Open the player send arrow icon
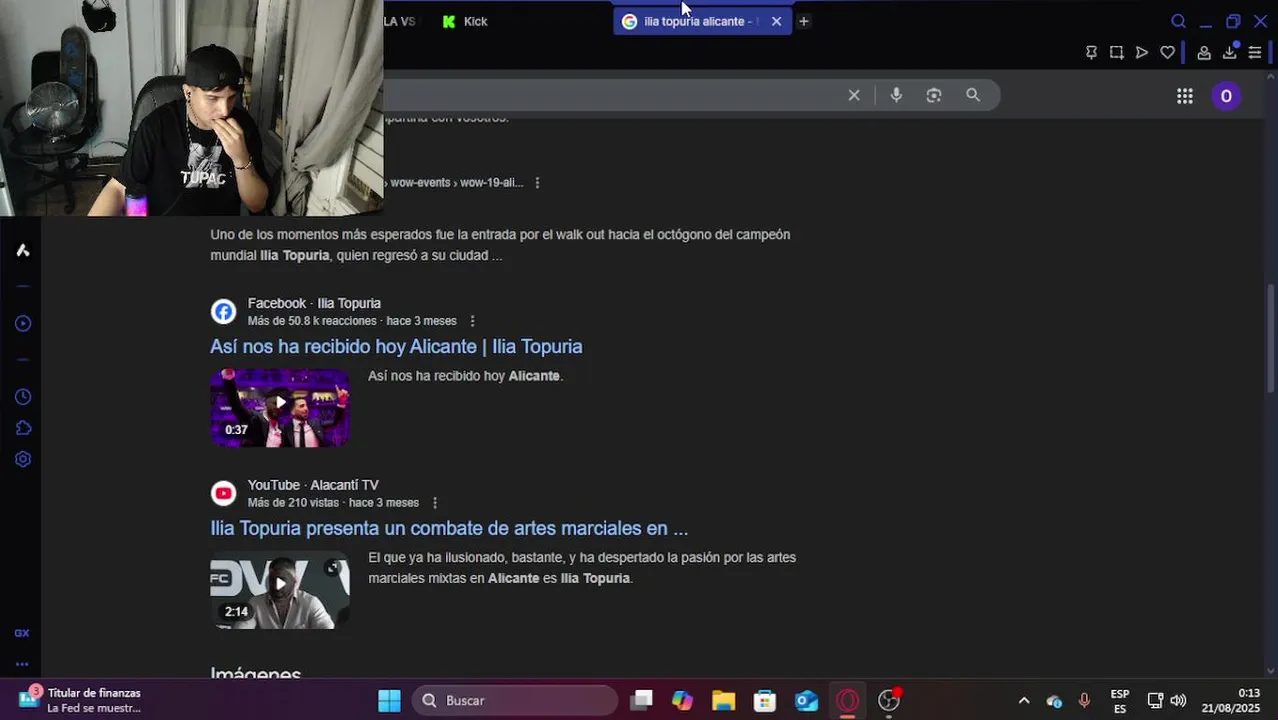Image resolution: width=1278 pixels, height=720 pixels. (x=1141, y=53)
